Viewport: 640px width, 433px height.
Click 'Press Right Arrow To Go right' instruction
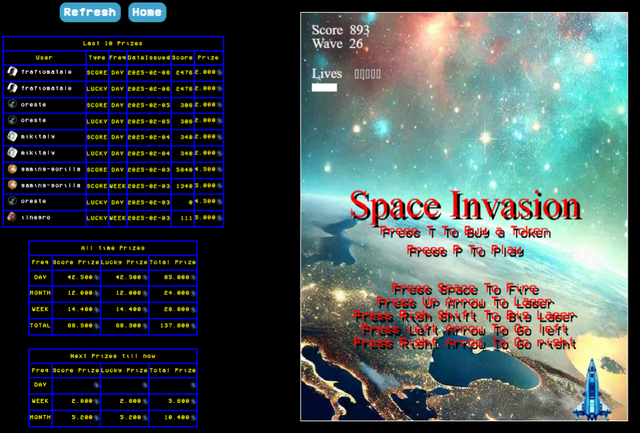click(464, 343)
